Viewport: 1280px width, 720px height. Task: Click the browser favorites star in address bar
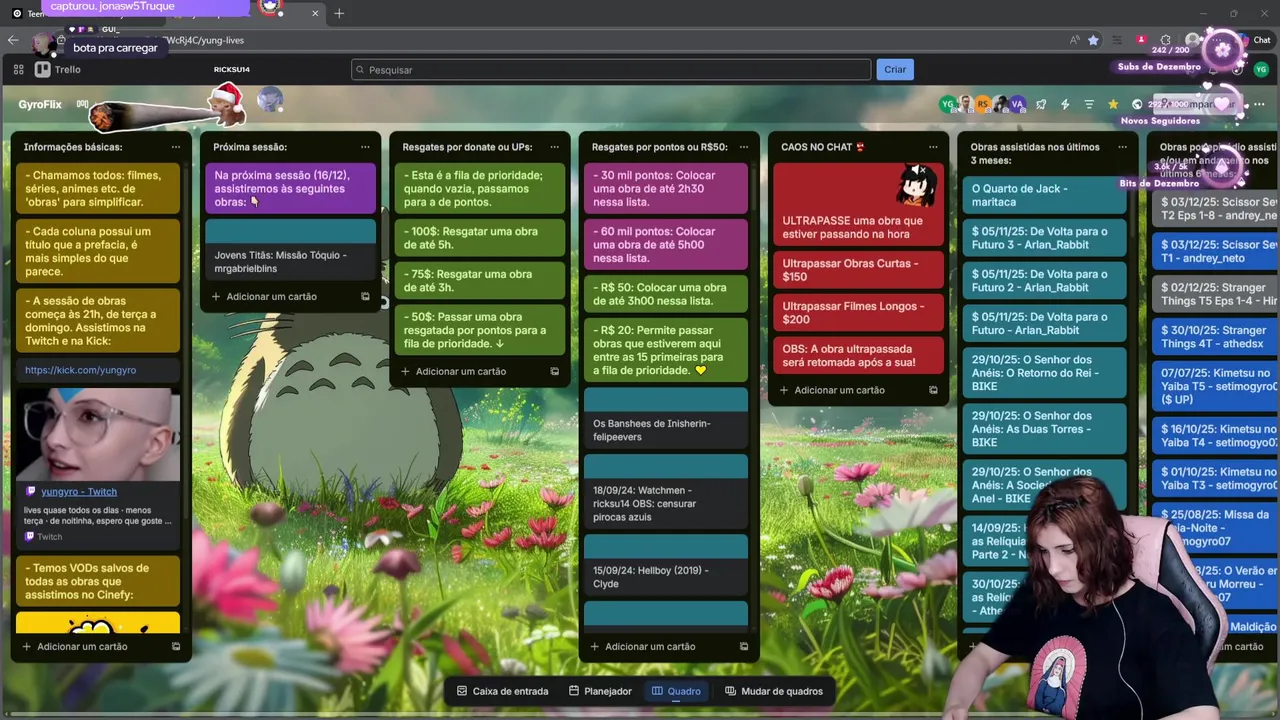click(1093, 40)
